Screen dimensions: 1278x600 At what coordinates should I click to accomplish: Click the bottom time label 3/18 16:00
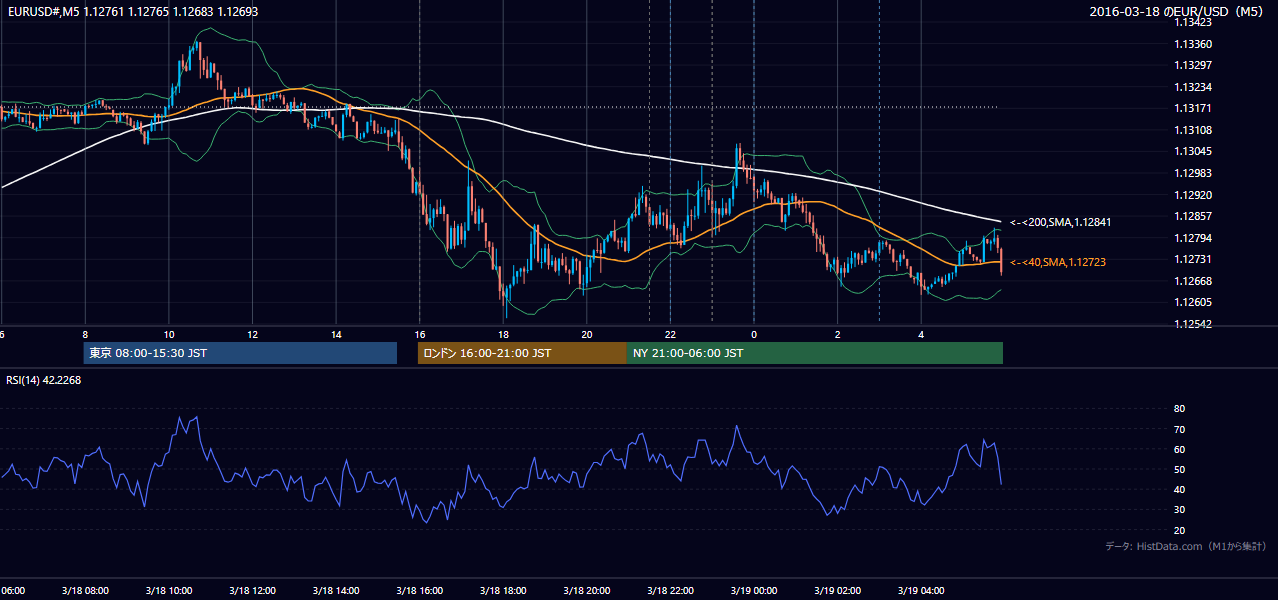[419, 590]
